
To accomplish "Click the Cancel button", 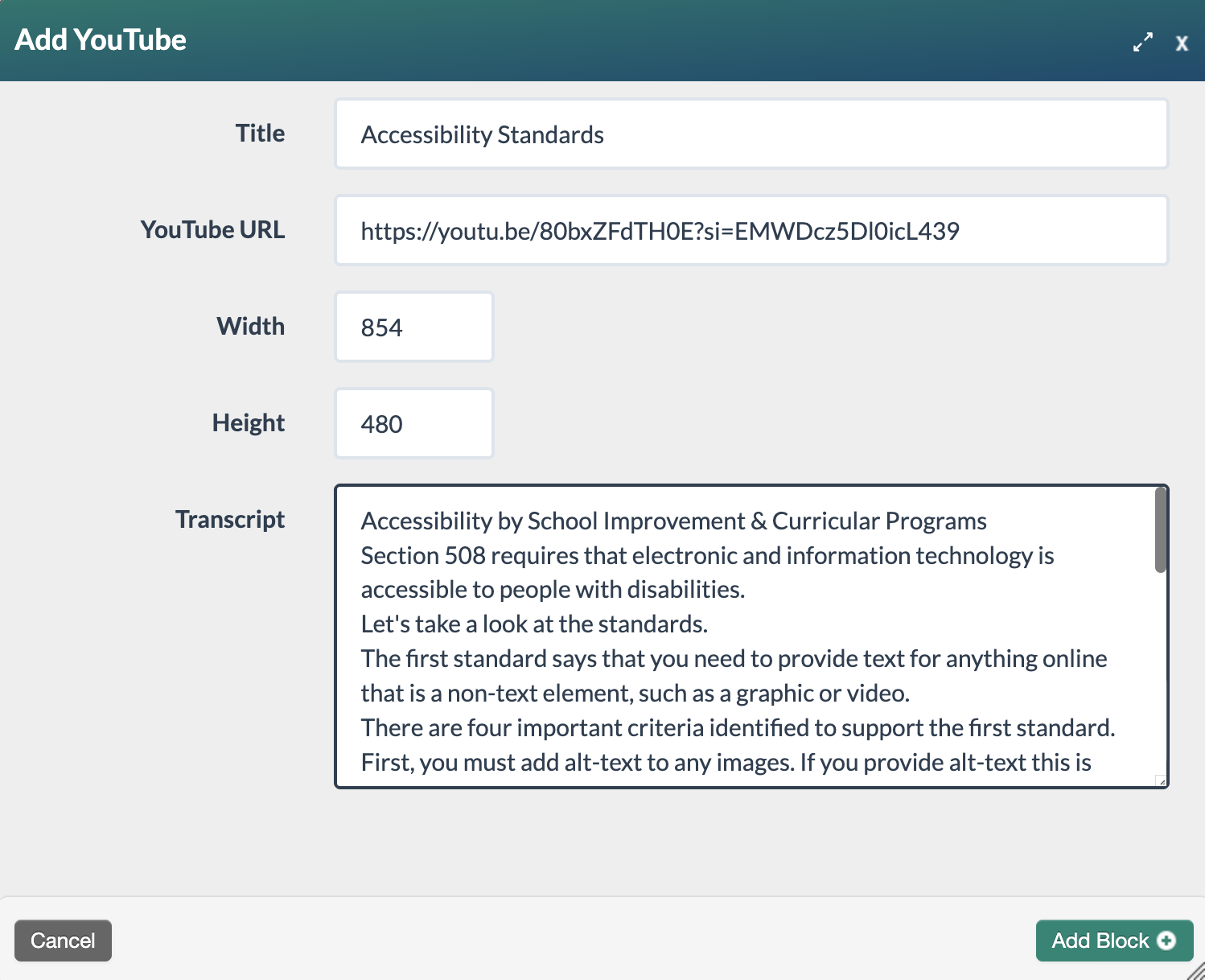I will click(63, 941).
